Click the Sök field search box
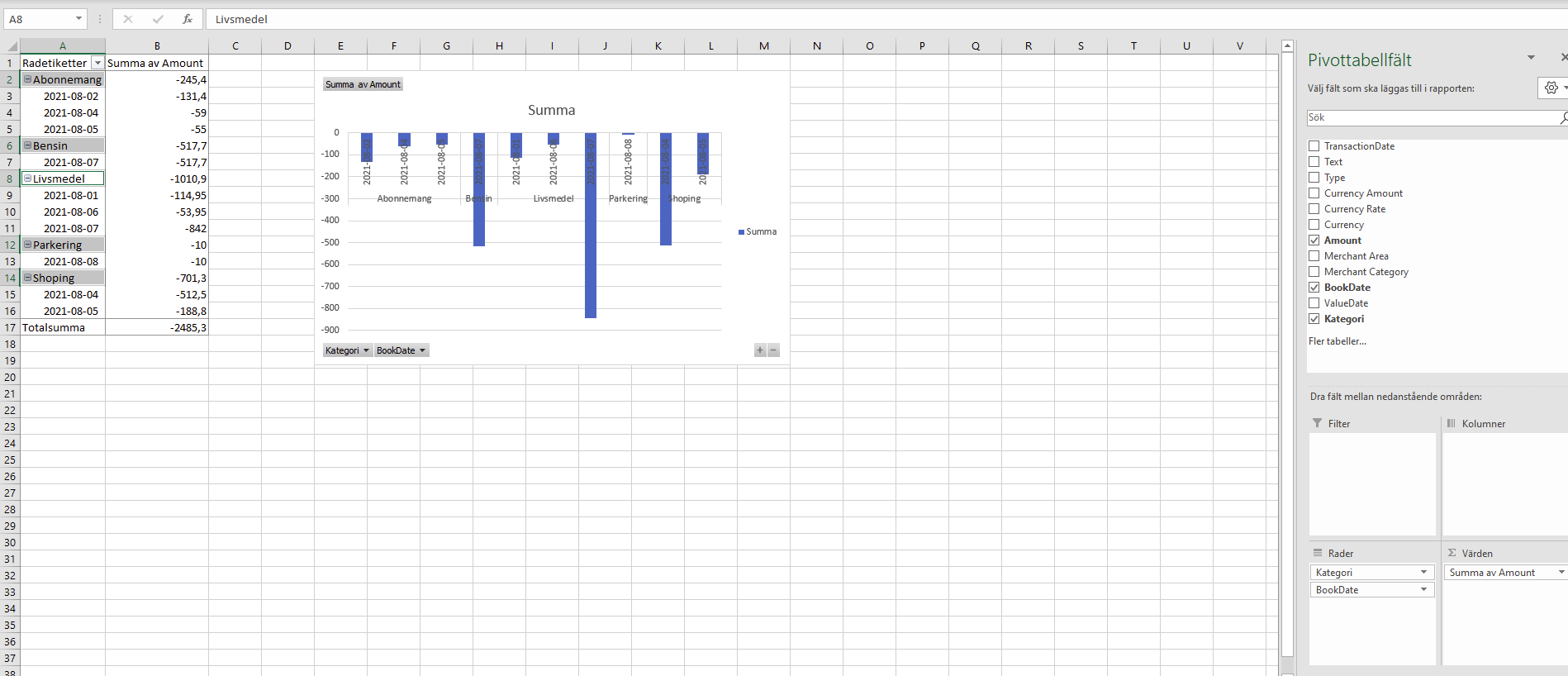Viewport: 1568px width, 676px height. (1431, 117)
